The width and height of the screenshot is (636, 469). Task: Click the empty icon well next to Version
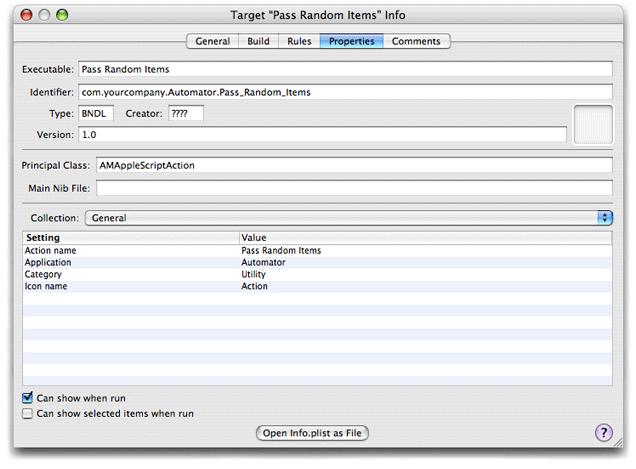click(591, 124)
